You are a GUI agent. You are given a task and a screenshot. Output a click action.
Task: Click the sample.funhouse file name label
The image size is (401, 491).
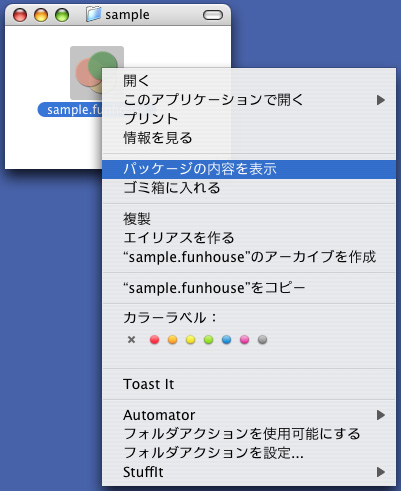70,110
